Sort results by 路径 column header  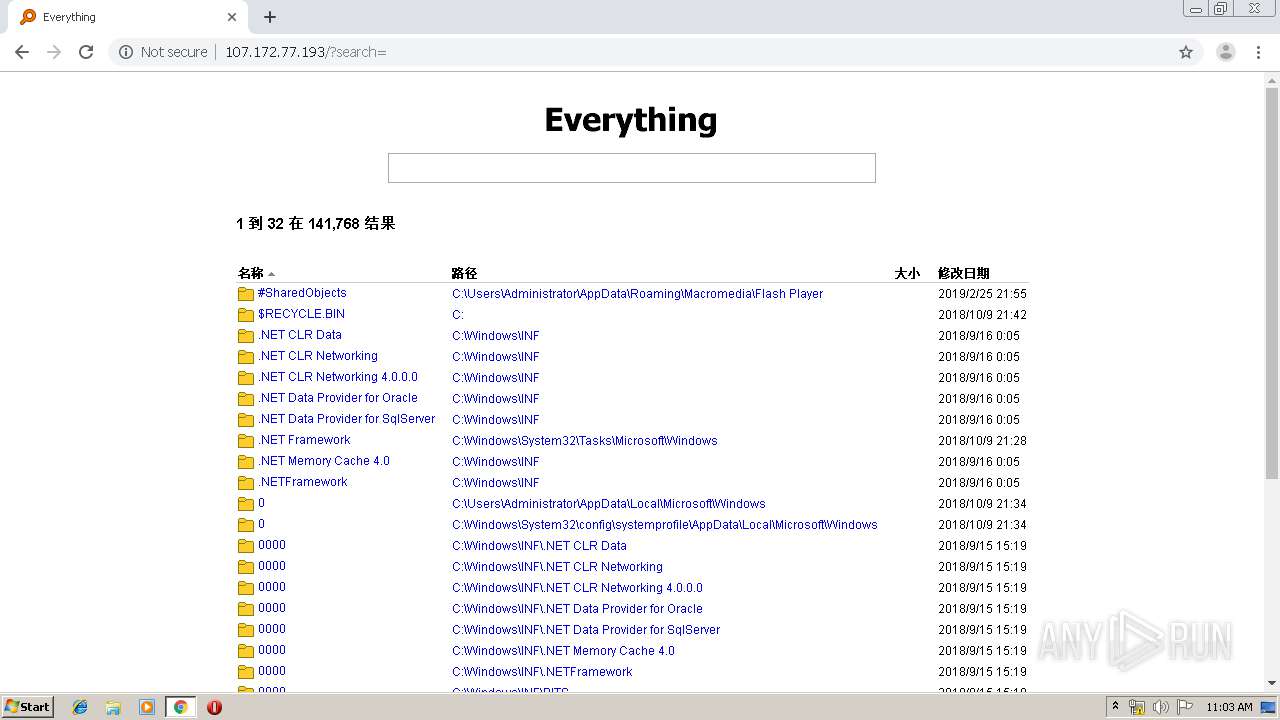point(464,273)
